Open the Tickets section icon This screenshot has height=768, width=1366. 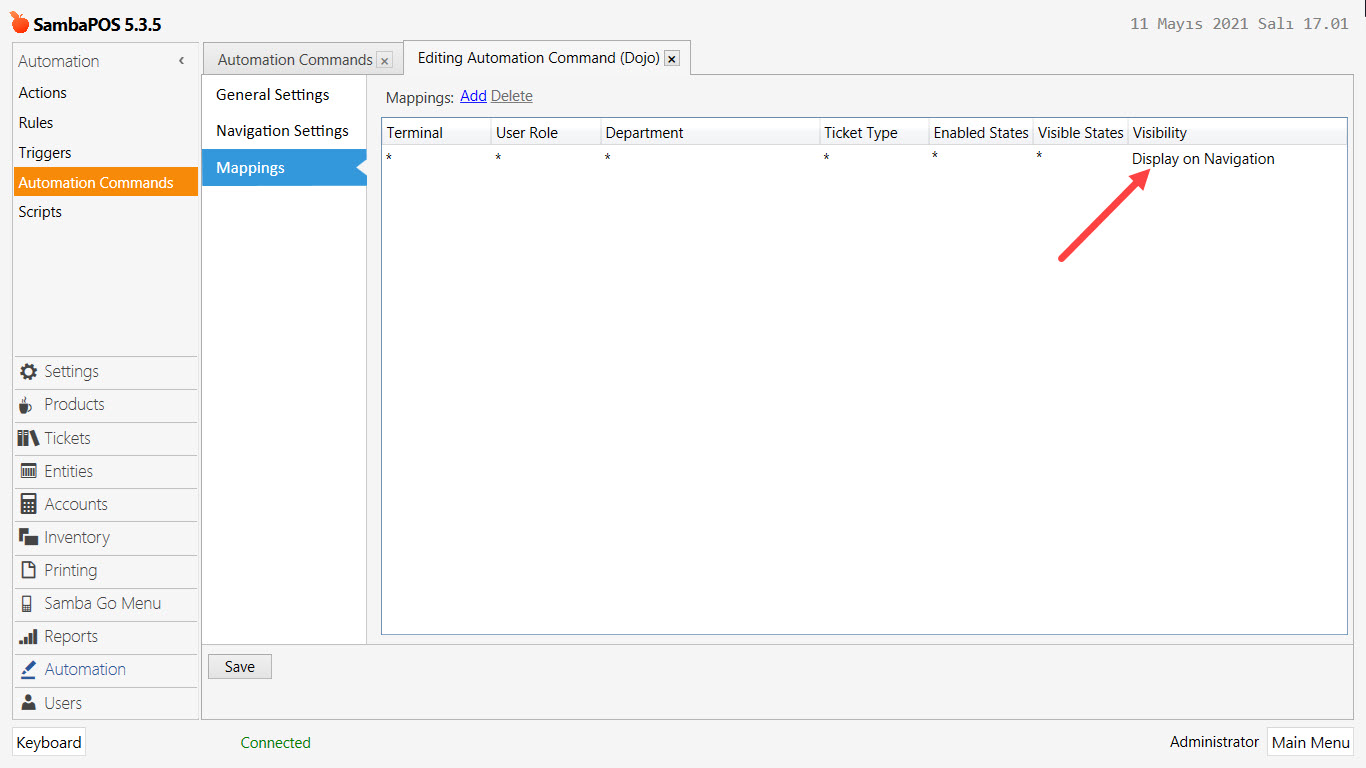coord(27,438)
